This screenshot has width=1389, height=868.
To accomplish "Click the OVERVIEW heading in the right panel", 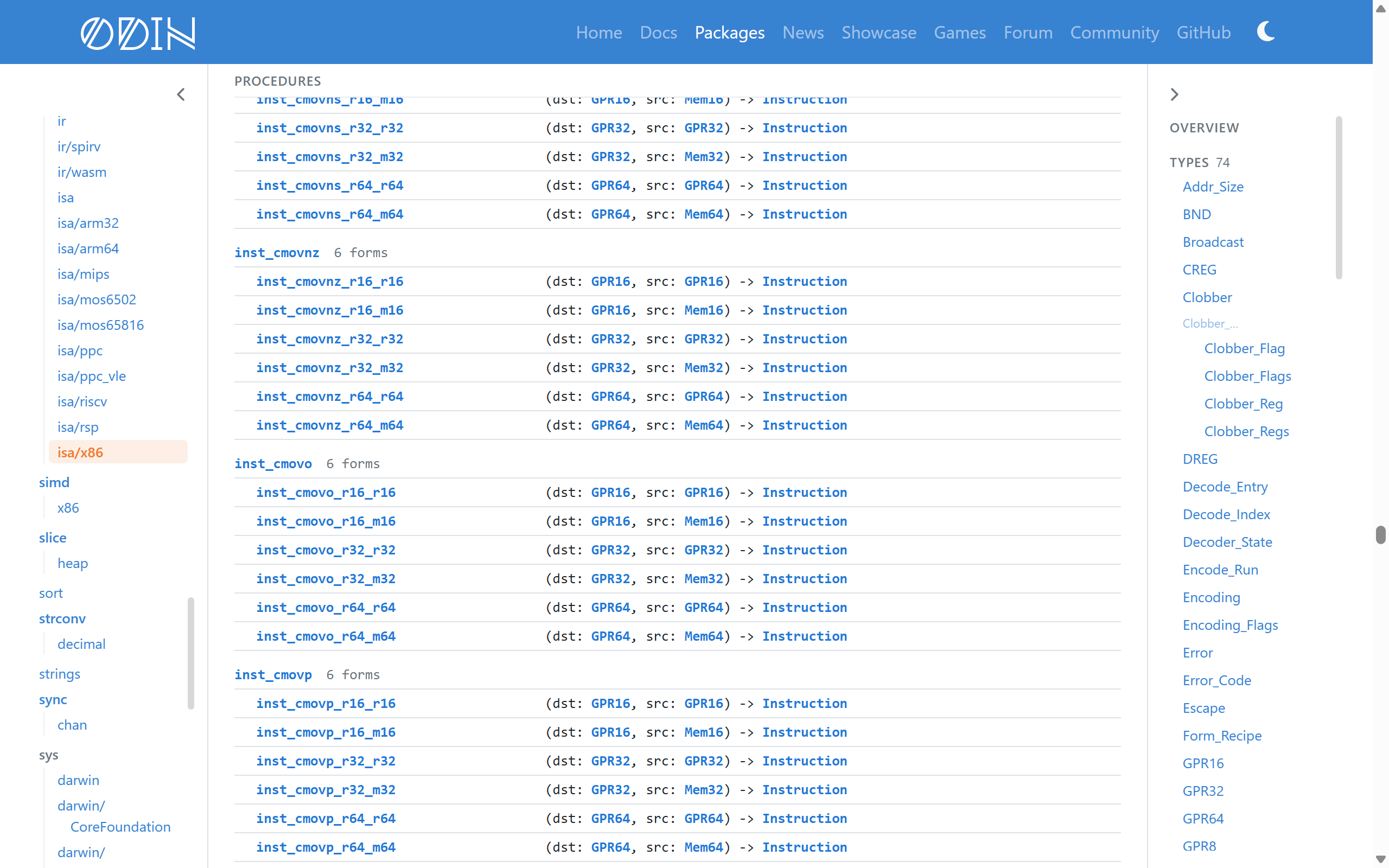I will [1204, 127].
